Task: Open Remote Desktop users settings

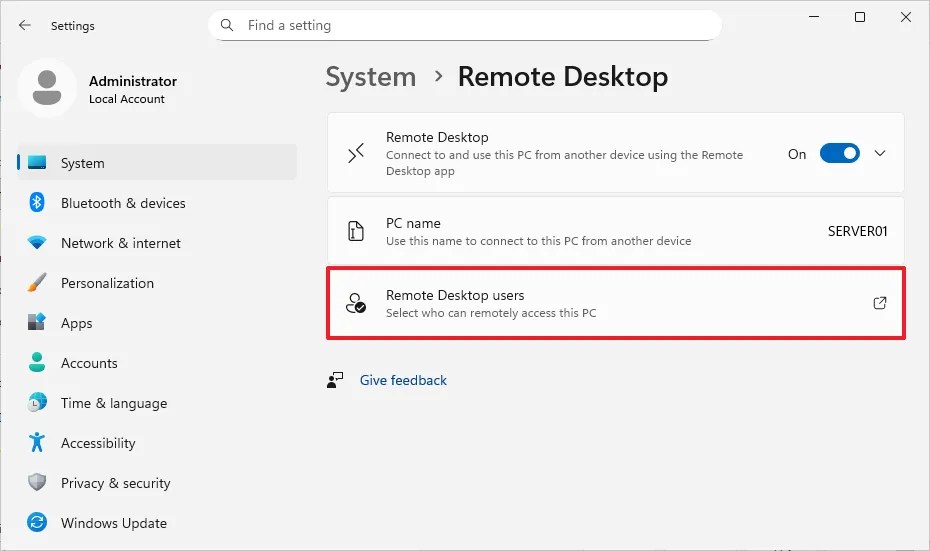Action: (x=616, y=303)
